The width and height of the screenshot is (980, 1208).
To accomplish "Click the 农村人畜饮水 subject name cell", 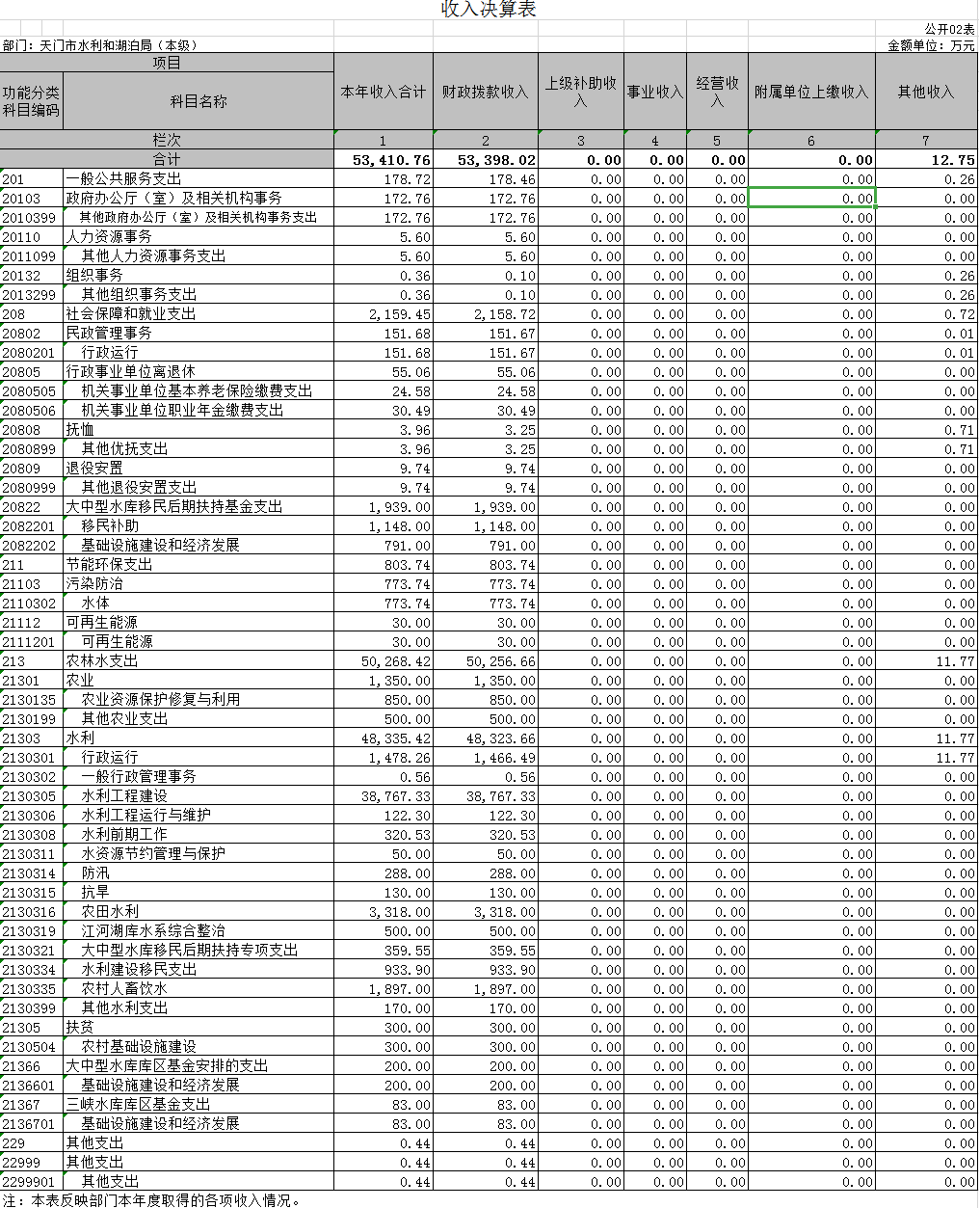I will tap(123, 989).
